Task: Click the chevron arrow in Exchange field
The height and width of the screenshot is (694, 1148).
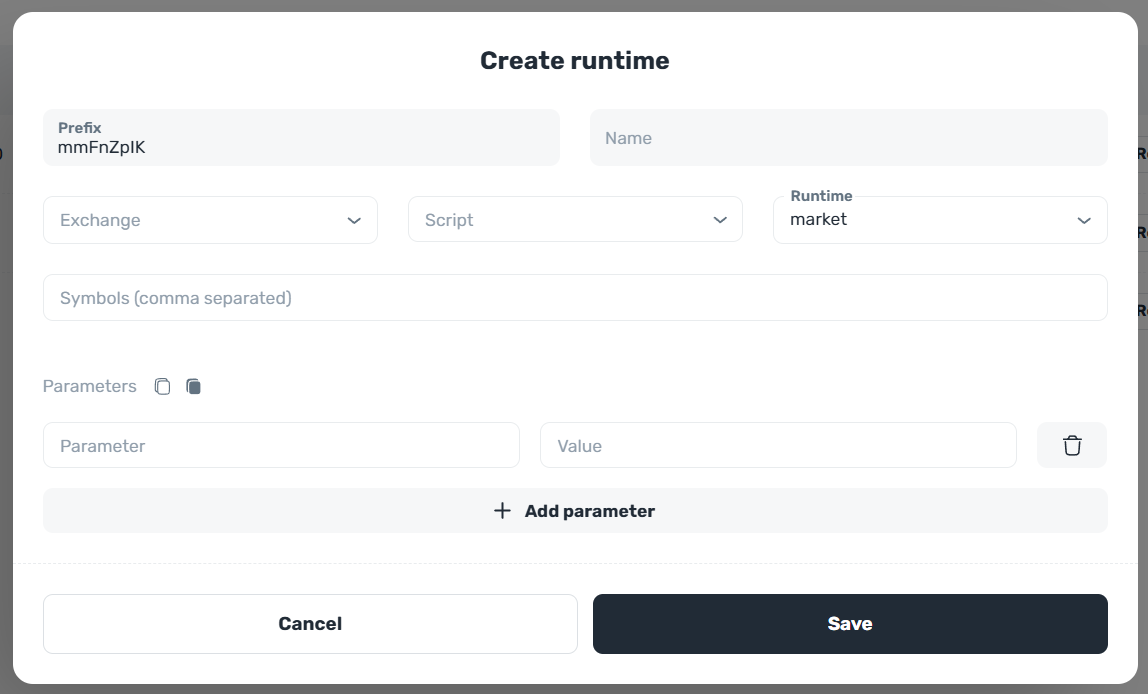Action: 354,220
